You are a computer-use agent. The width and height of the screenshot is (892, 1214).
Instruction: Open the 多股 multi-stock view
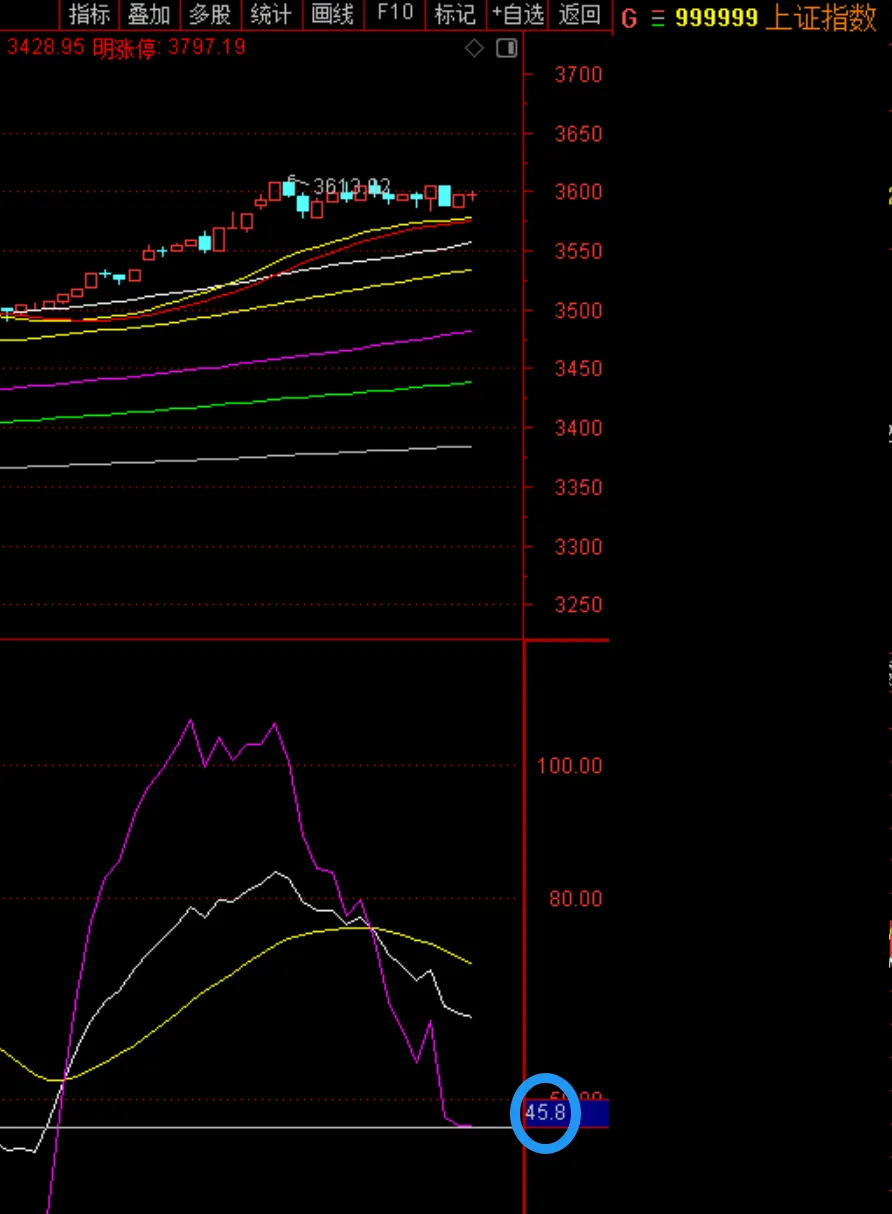click(x=210, y=14)
